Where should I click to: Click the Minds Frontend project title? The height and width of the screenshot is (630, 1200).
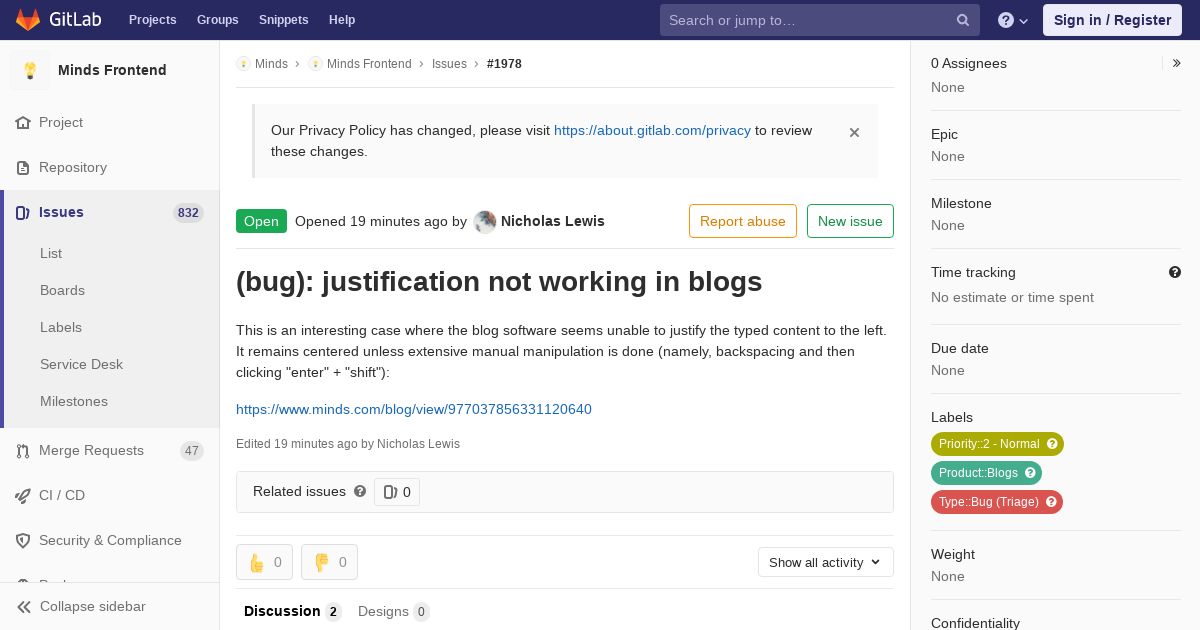click(112, 70)
